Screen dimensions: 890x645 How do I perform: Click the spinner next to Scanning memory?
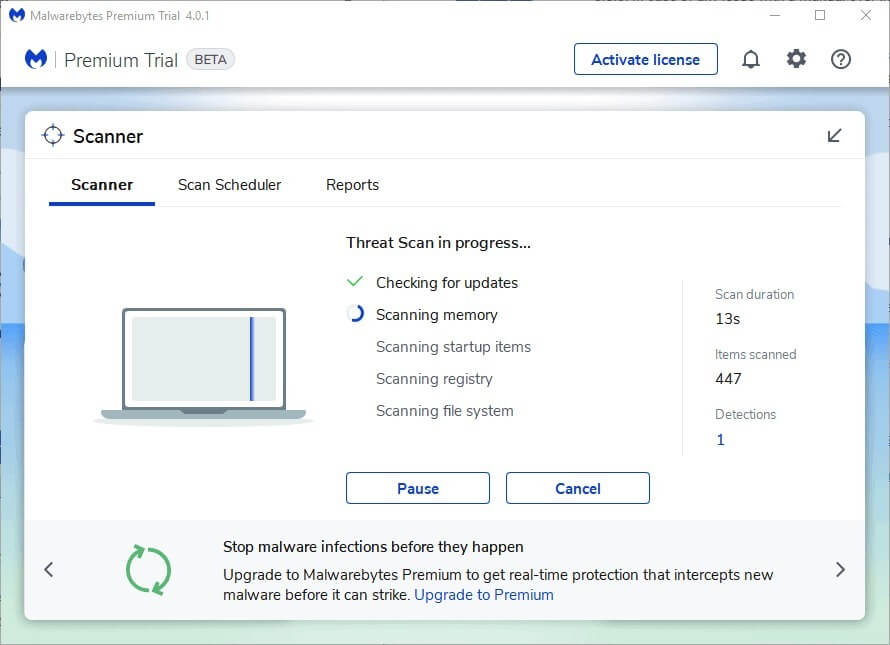pos(355,314)
